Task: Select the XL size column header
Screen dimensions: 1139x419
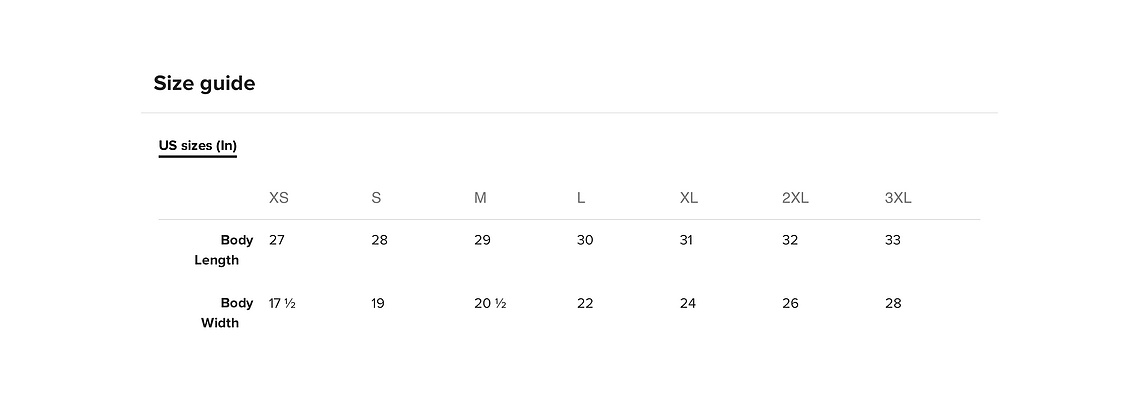Action: click(689, 198)
